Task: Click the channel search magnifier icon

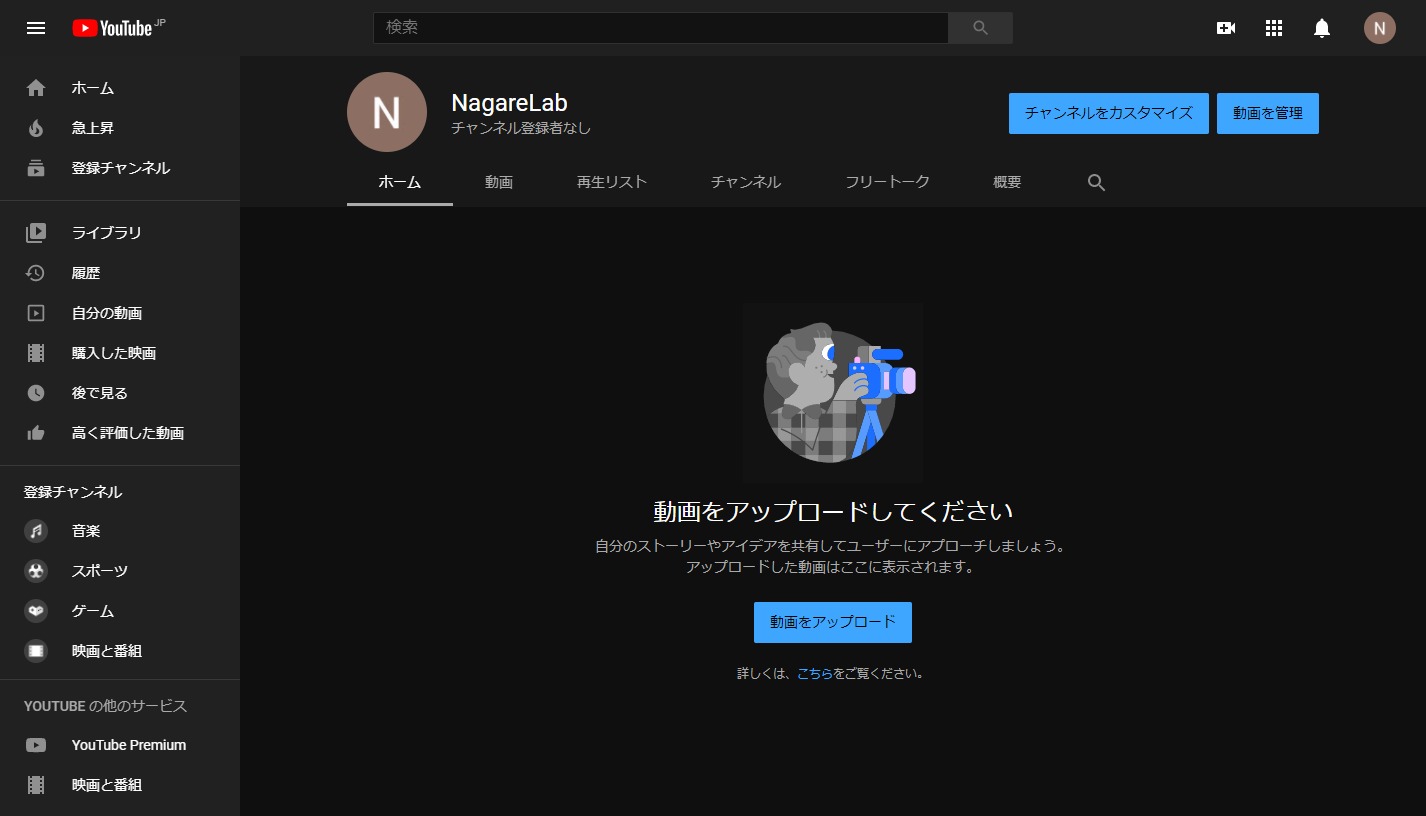Action: click(1096, 183)
